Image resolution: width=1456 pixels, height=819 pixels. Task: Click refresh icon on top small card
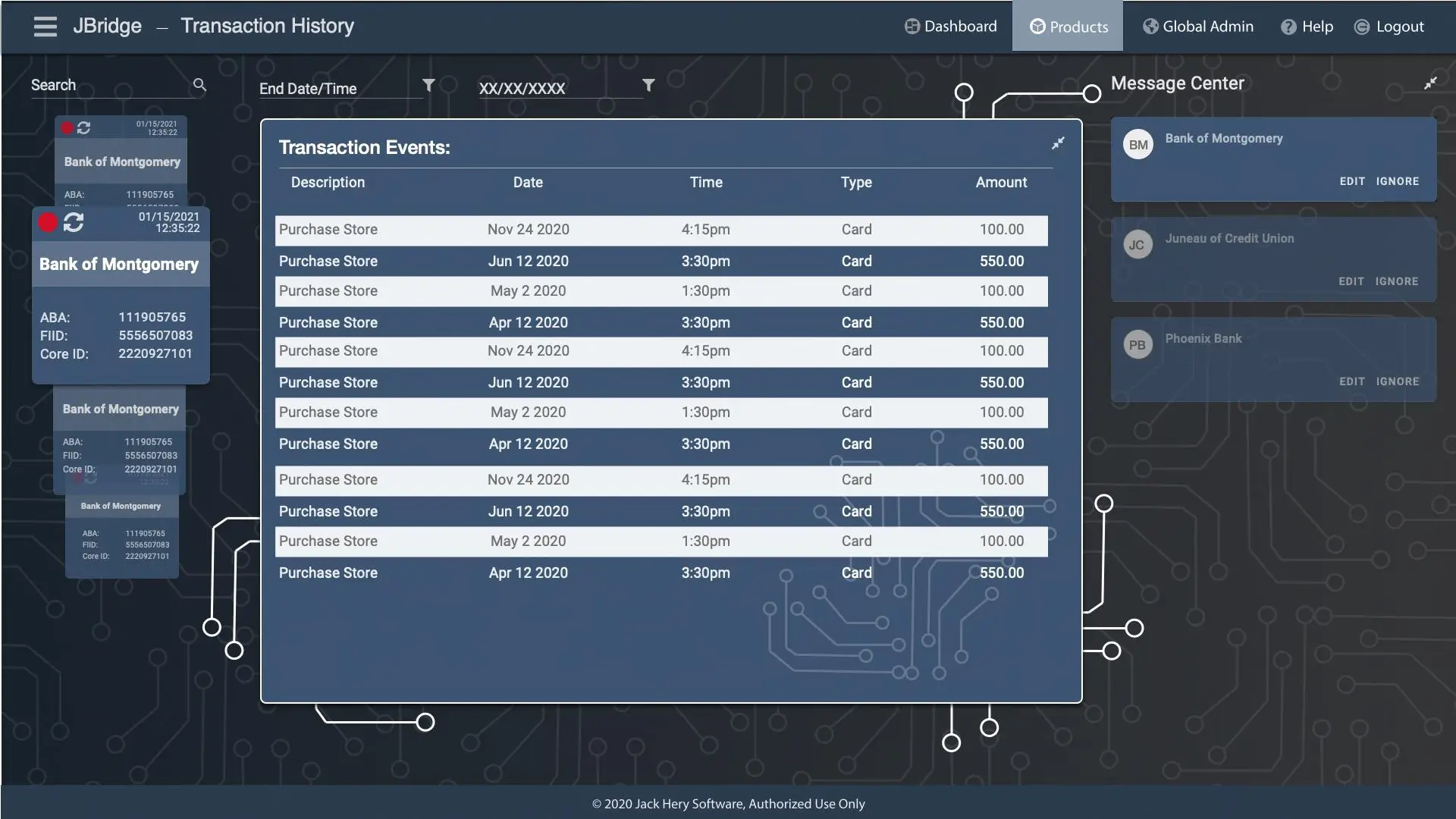84,128
